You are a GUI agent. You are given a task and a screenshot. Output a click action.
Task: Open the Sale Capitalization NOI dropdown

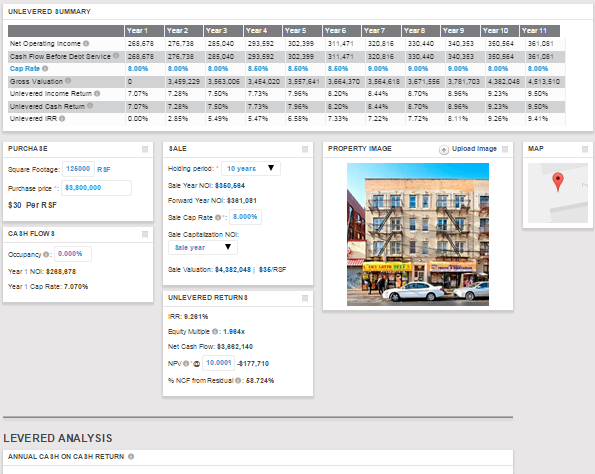(x=203, y=247)
